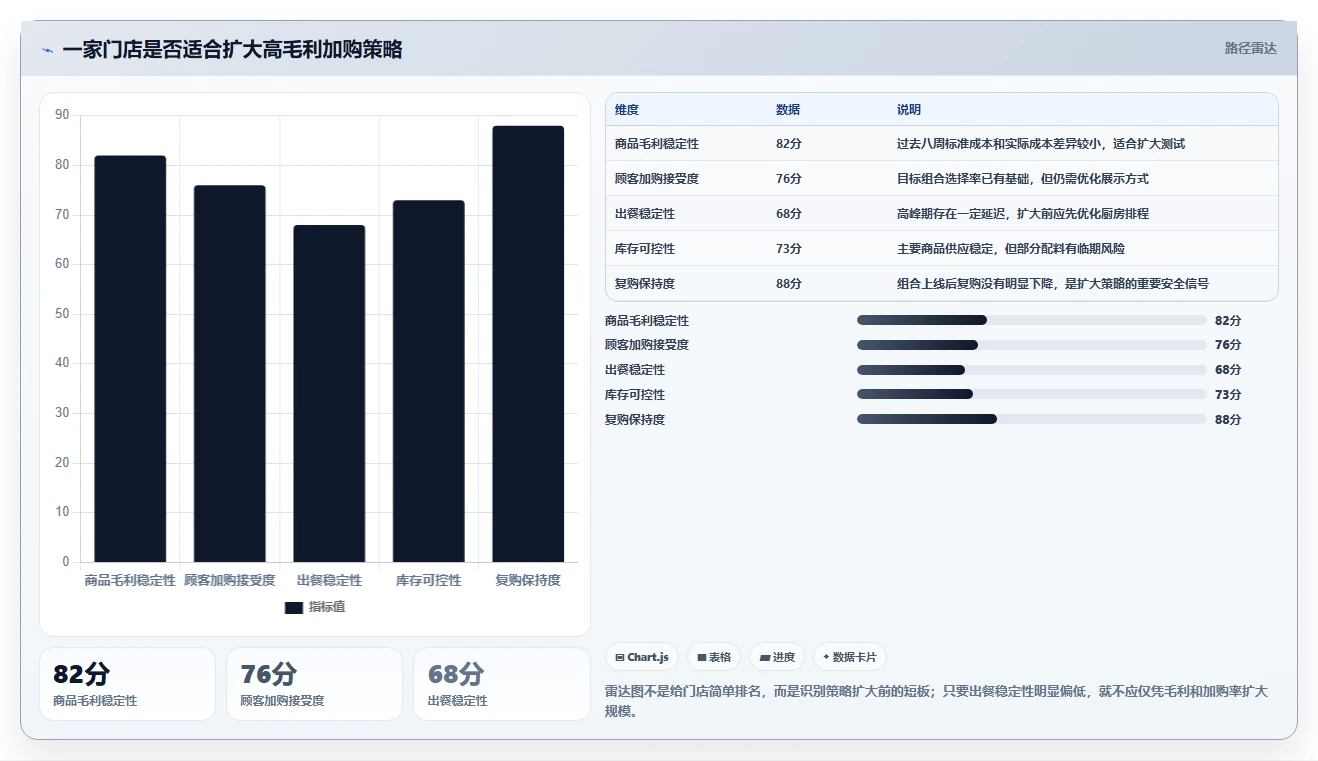The image size is (1318, 761).
Task: Click the 82分 value beside progress bar
Action: (x=1228, y=320)
